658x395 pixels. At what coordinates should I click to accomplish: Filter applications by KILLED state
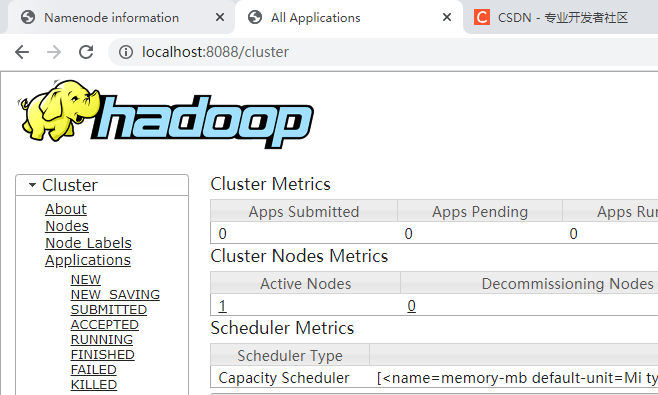click(x=94, y=385)
